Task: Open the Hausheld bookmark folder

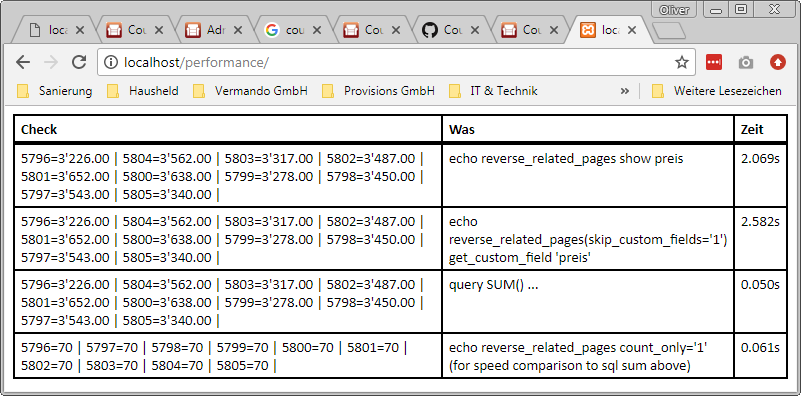Action: pyautogui.click(x=143, y=91)
